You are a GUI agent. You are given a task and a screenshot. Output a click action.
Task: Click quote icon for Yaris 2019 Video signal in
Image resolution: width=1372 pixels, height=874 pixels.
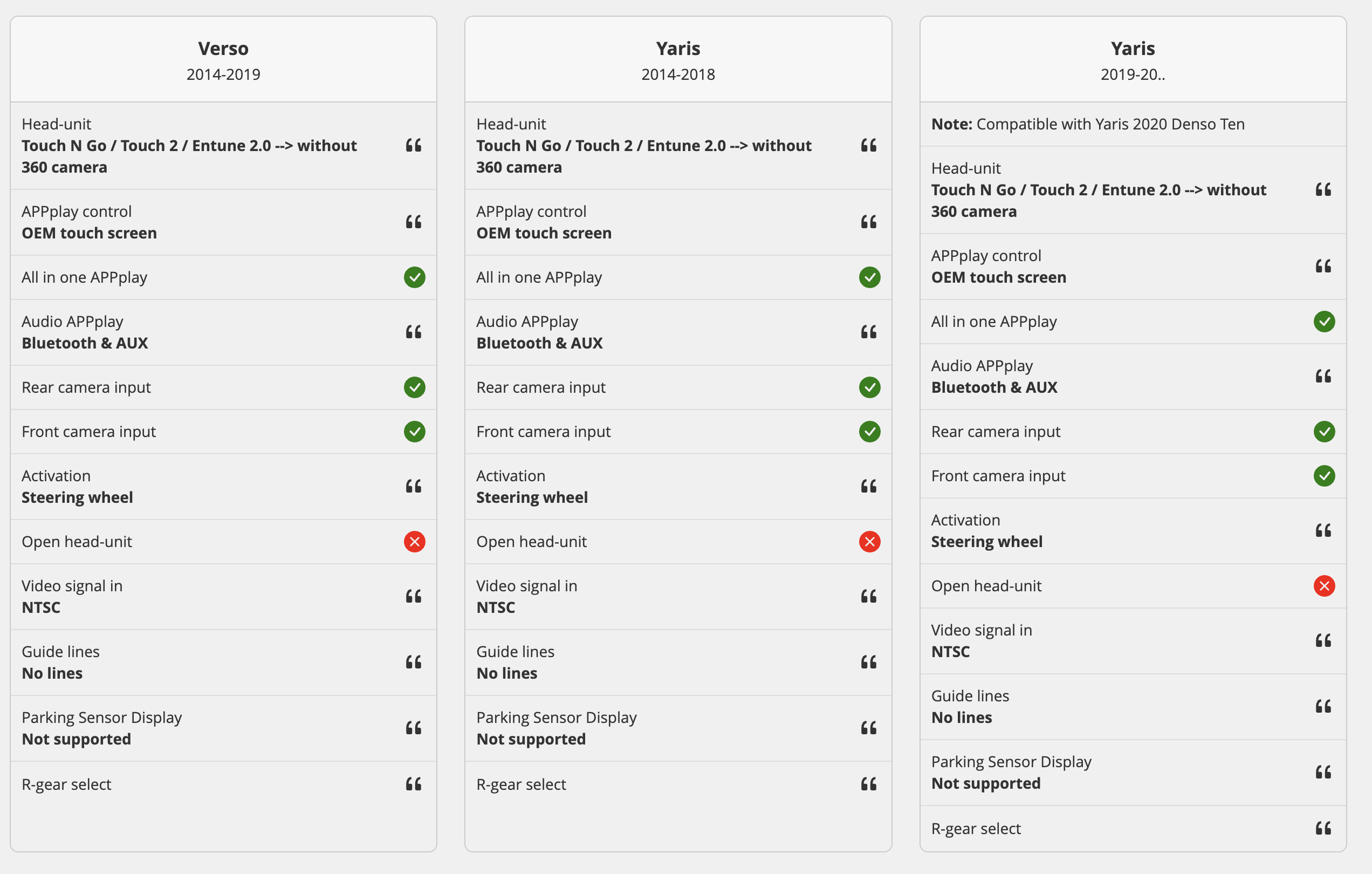click(x=1323, y=640)
